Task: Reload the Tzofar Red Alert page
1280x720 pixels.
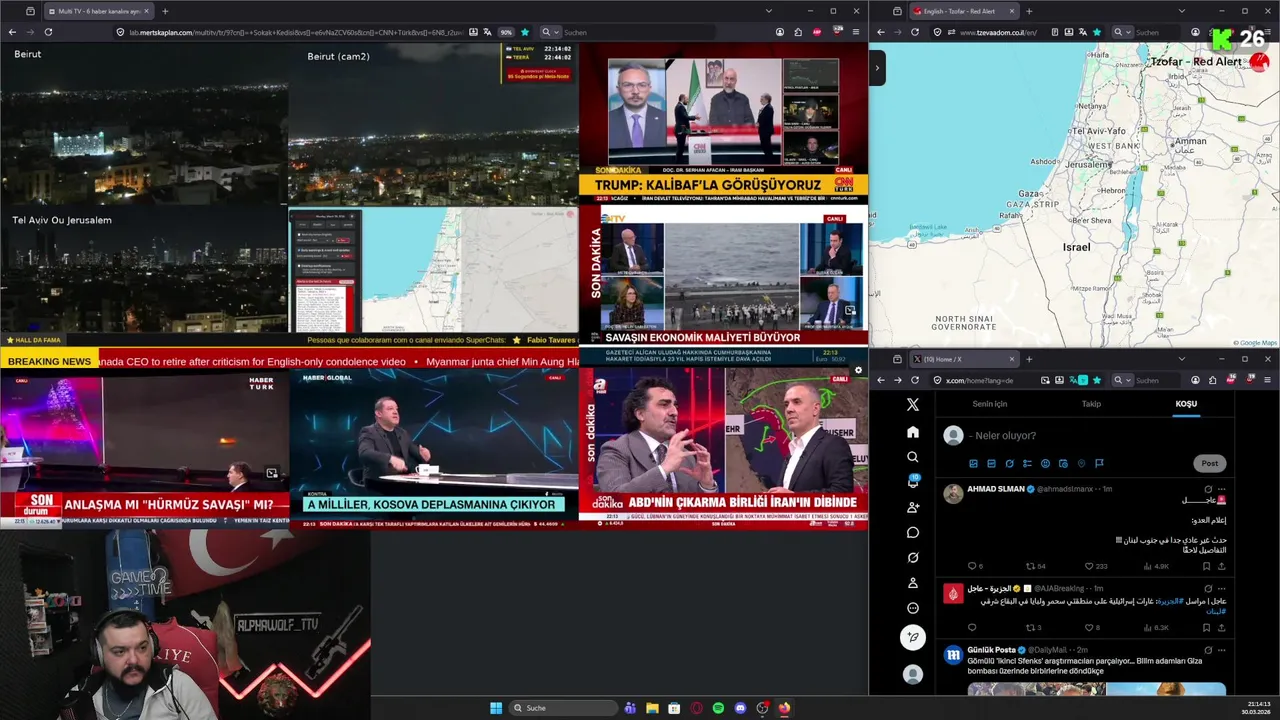Action: (x=914, y=32)
